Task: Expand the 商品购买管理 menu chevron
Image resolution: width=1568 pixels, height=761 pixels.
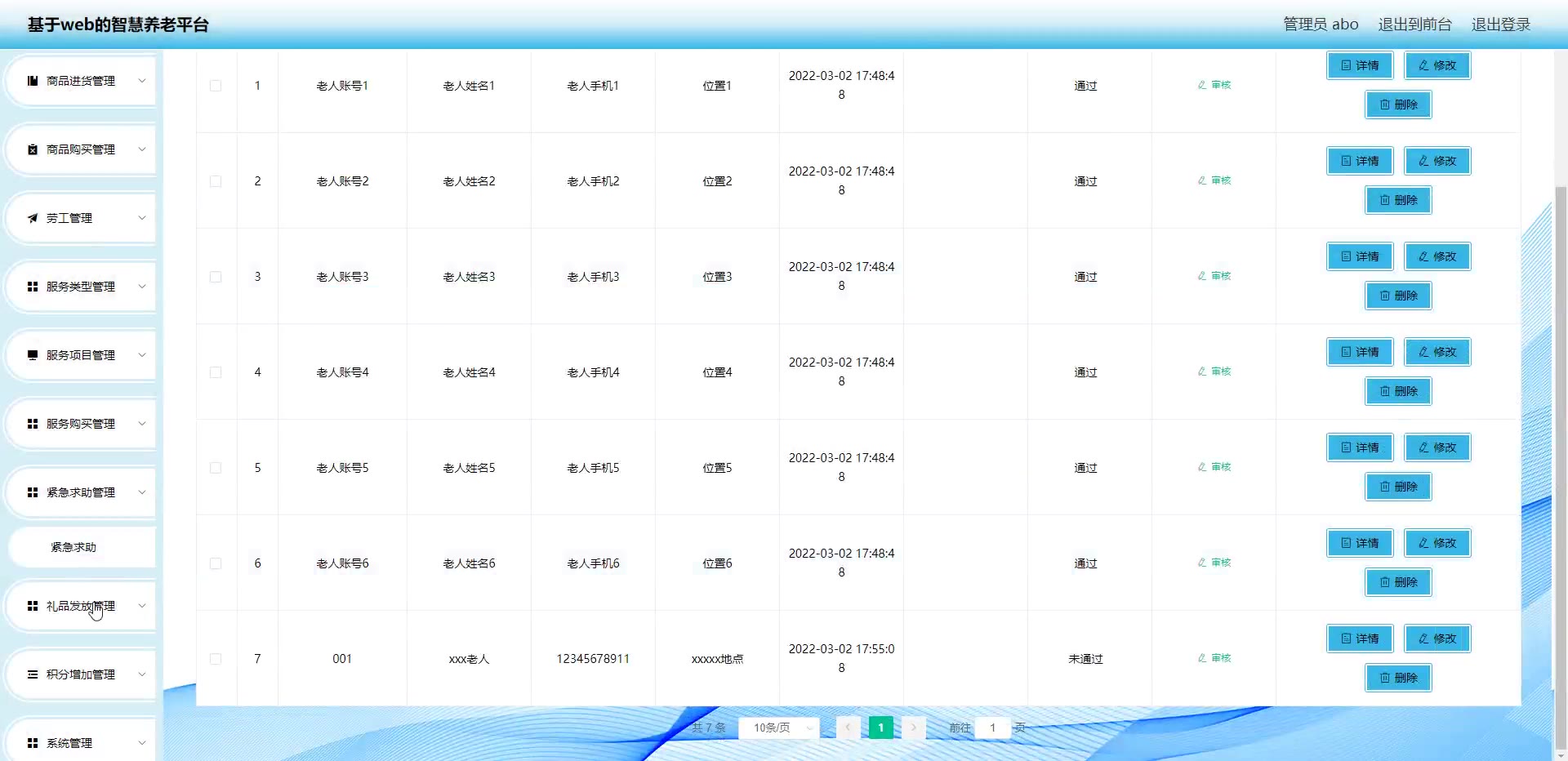Action: [142, 149]
